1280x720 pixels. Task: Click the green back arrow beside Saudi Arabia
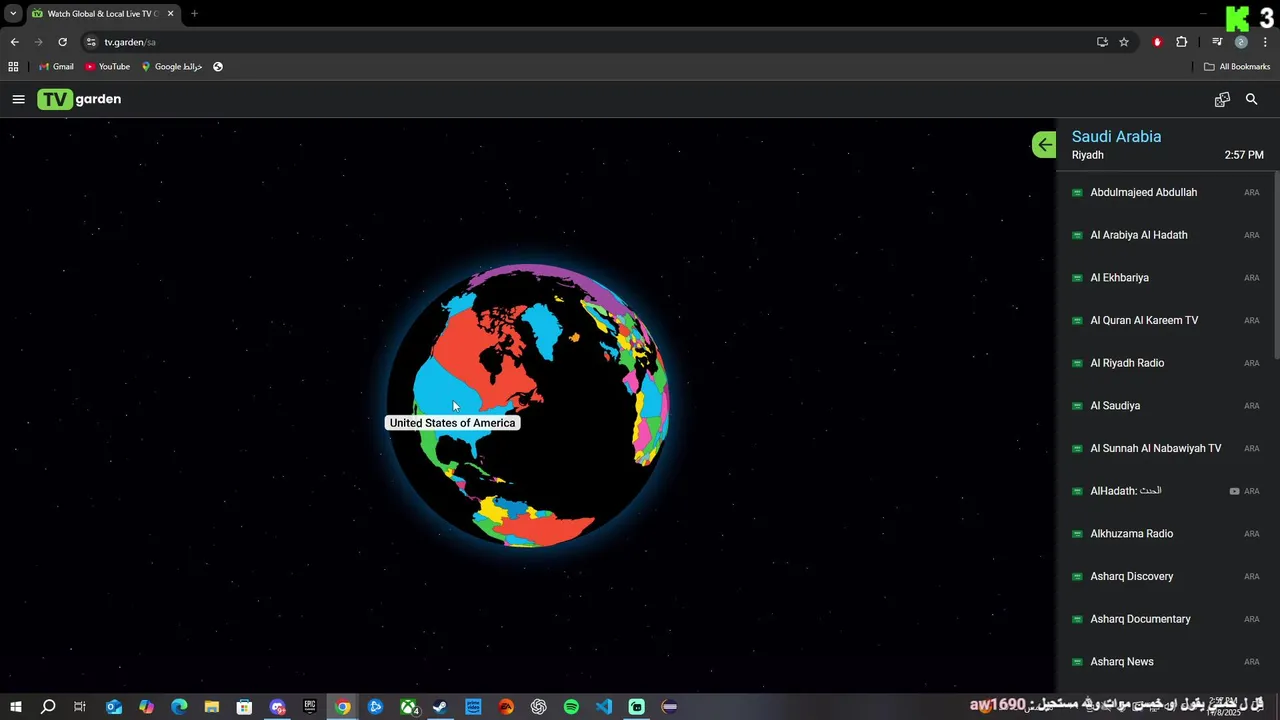click(x=1044, y=144)
